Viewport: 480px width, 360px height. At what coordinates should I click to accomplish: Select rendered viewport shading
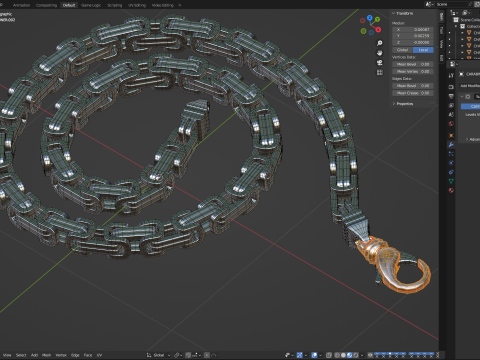(x=356, y=355)
